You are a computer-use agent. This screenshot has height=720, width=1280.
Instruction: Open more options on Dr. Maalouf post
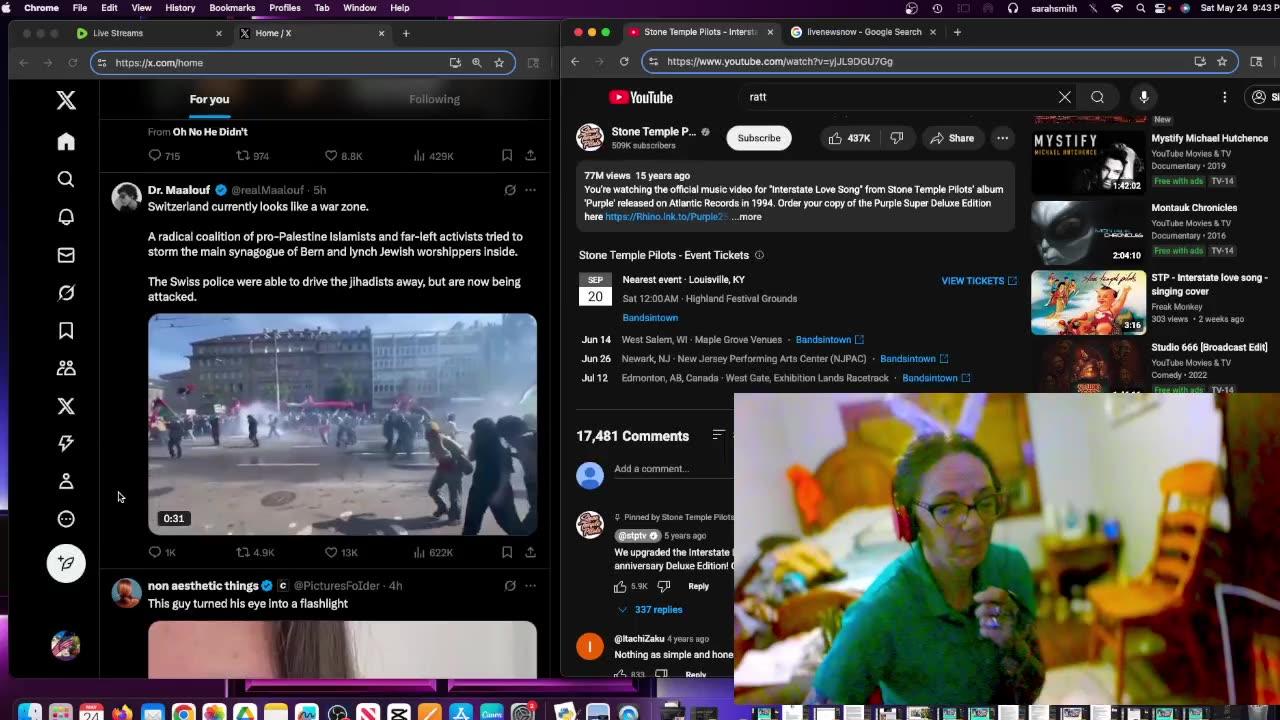coord(530,190)
